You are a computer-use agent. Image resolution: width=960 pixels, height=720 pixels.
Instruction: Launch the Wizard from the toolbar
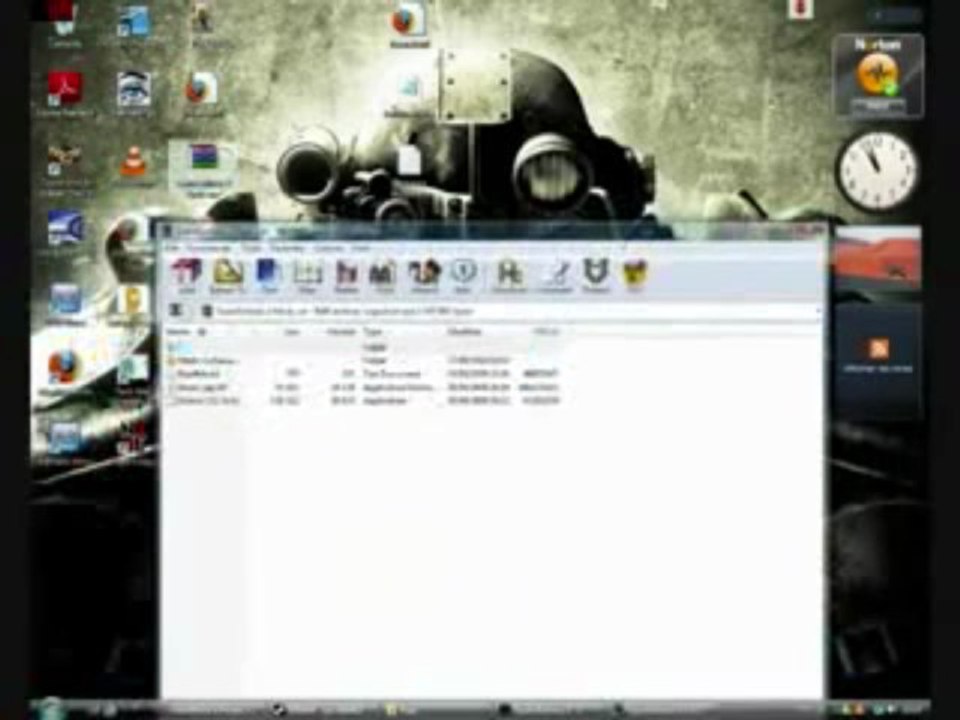tap(424, 275)
